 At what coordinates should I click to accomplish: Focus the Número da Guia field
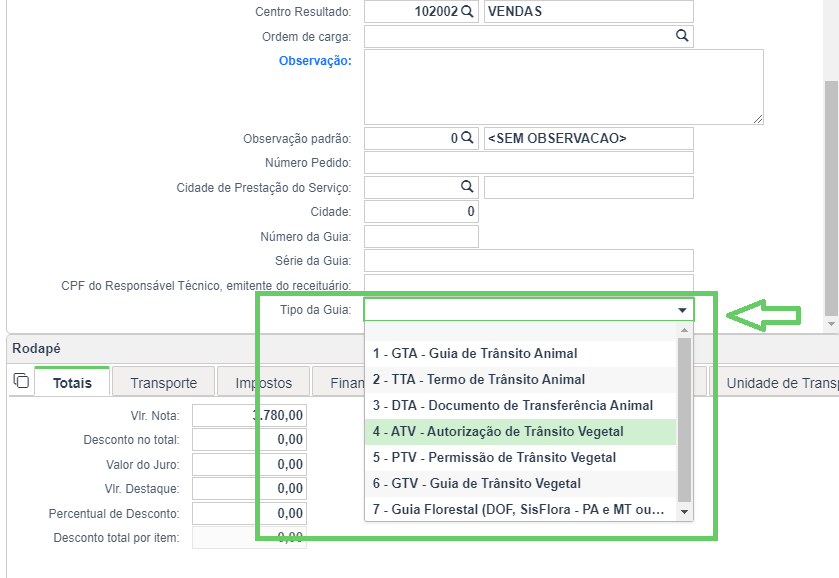[x=421, y=237]
